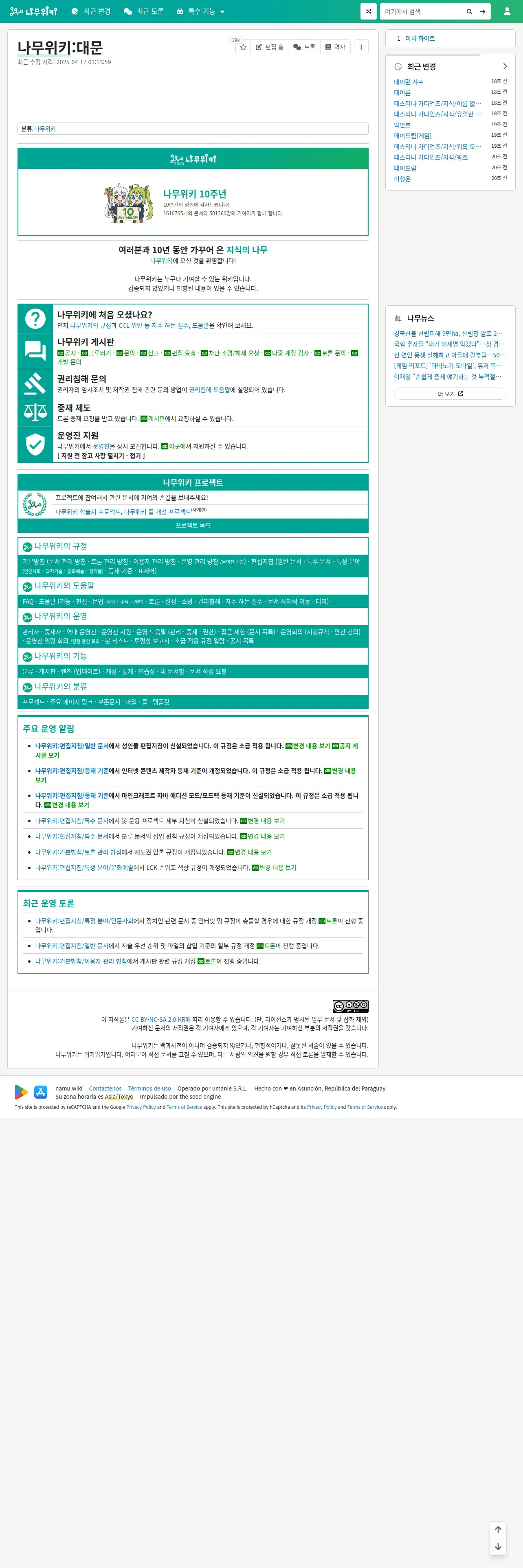
Task: Click the App Store icon in footer
Action: coord(41,1093)
